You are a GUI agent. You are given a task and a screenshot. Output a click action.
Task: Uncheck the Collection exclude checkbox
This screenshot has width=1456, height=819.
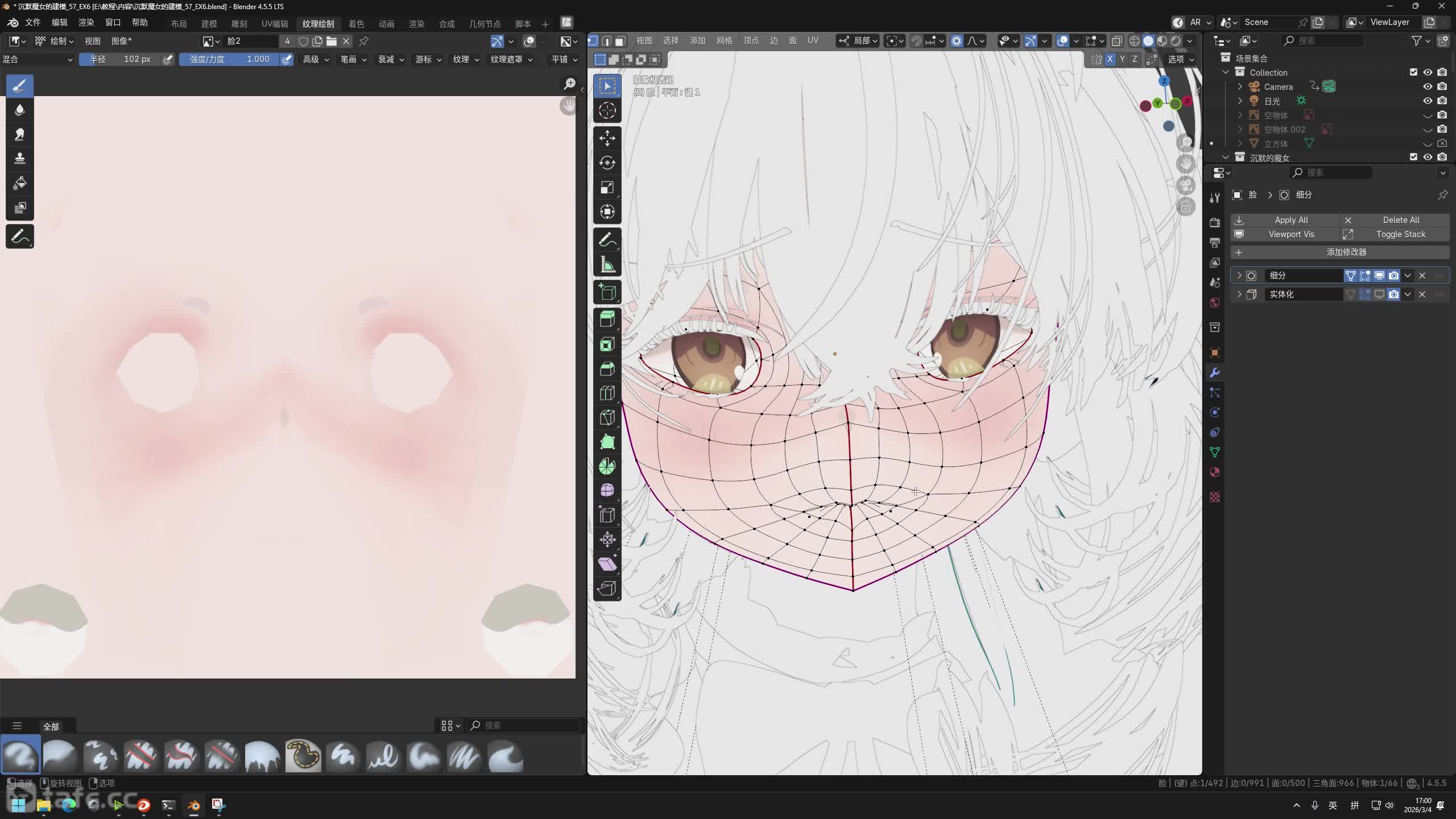tap(1413, 72)
